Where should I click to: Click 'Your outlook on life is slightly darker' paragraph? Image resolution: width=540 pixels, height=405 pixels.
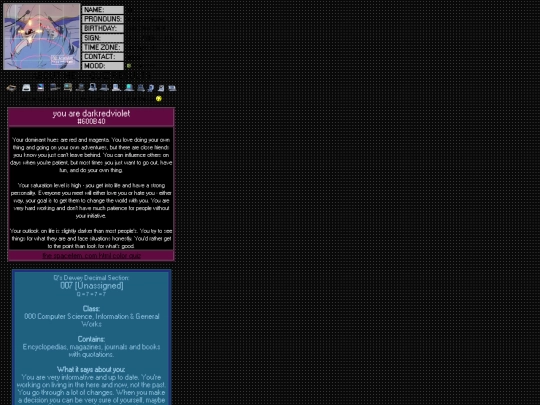click(x=91, y=238)
